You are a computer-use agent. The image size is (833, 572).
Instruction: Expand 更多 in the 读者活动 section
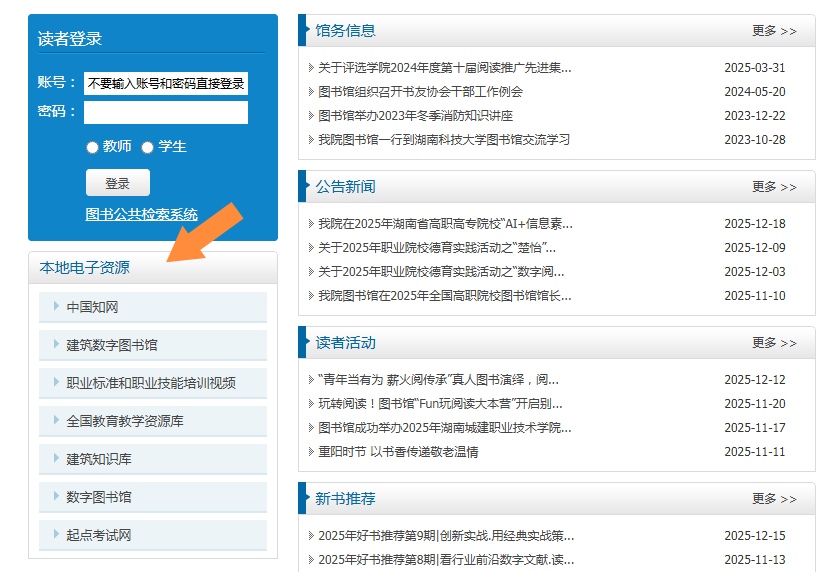tap(774, 343)
